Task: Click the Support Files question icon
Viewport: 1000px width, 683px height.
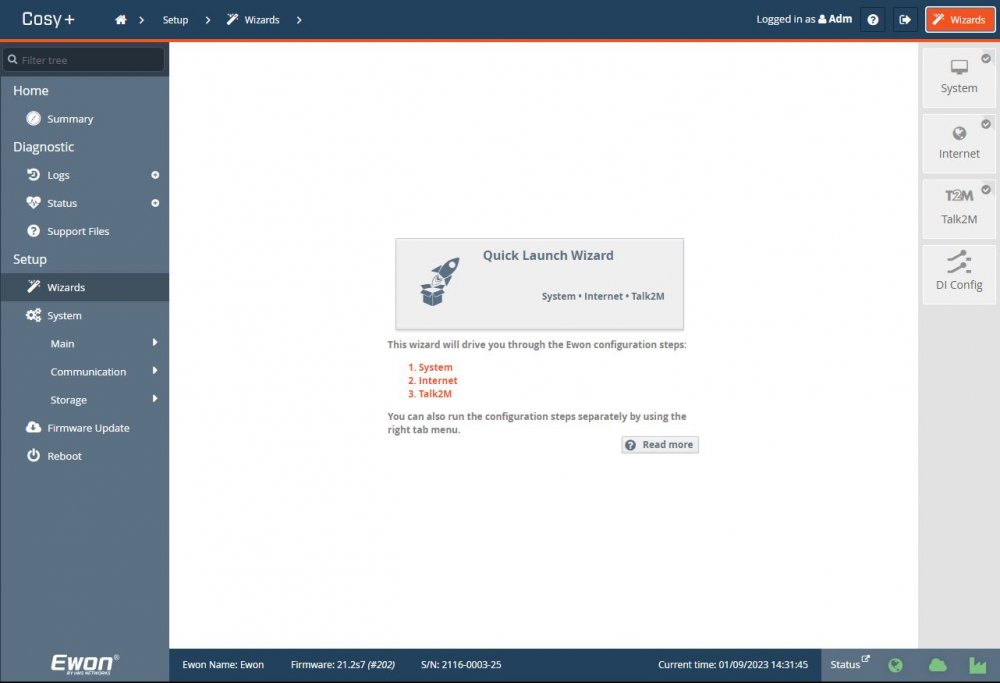Action: tap(33, 231)
